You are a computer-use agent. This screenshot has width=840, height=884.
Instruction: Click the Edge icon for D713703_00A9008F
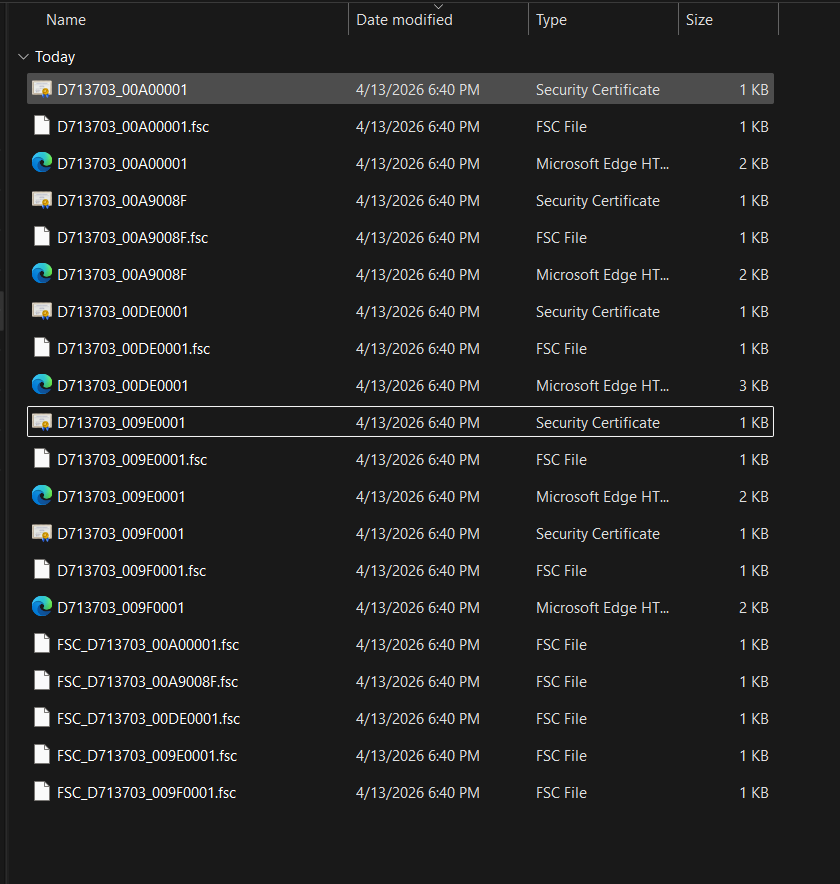tap(42, 275)
